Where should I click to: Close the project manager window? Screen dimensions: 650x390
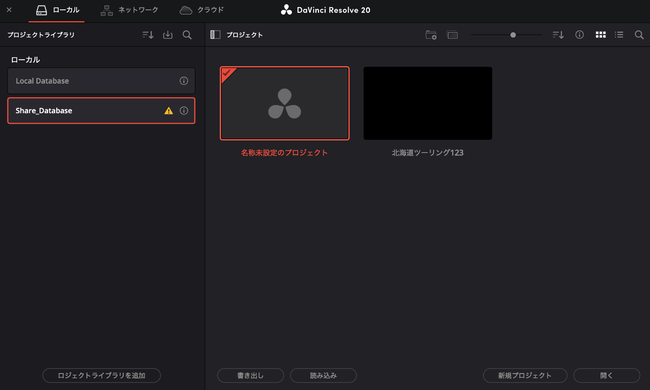(9, 10)
